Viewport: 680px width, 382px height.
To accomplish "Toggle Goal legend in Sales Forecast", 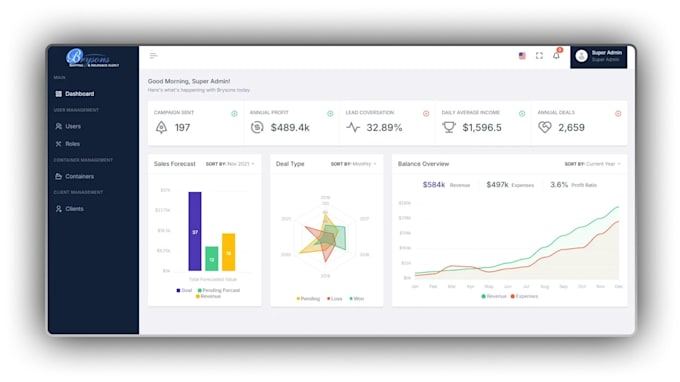I will pyautogui.click(x=184, y=290).
